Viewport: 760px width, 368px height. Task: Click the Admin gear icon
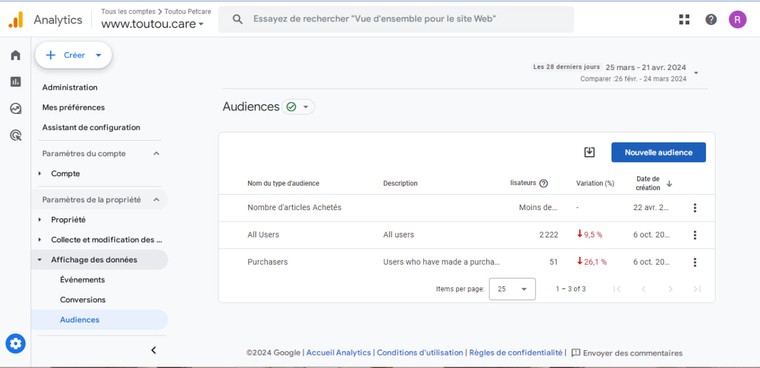click(16, 344)
